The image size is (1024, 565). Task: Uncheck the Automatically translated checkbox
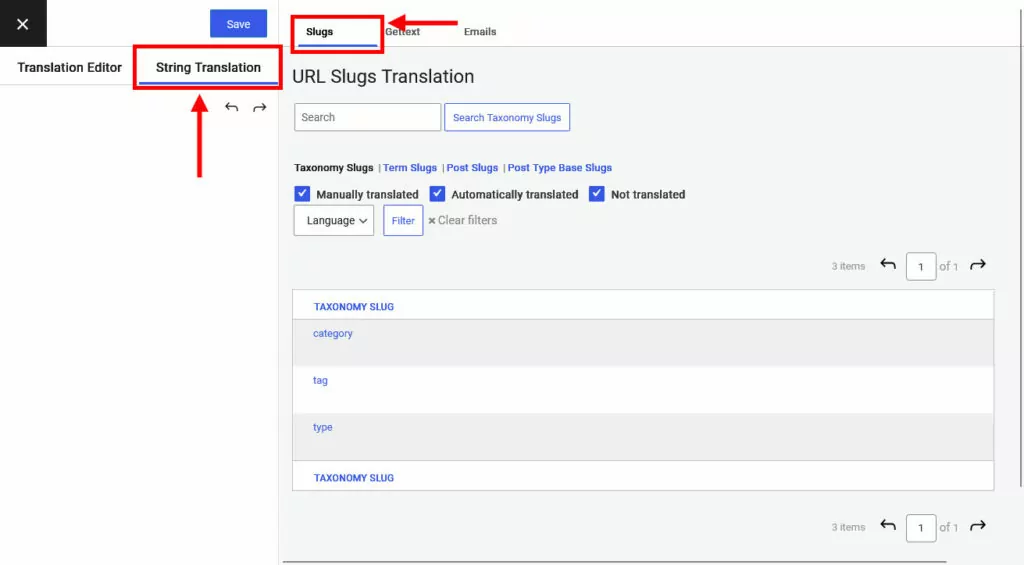(x=437, y=194)
